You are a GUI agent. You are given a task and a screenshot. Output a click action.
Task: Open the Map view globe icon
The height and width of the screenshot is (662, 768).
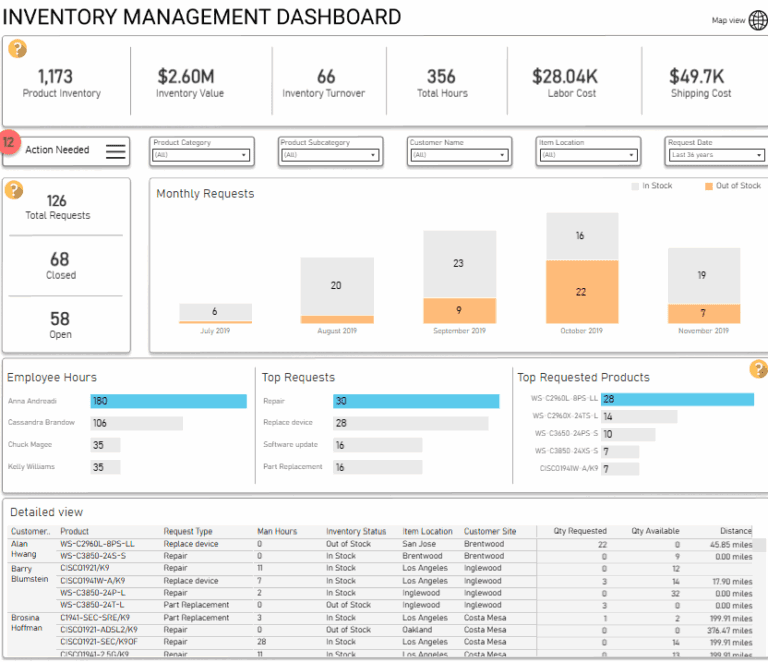(x=758, y=21)
